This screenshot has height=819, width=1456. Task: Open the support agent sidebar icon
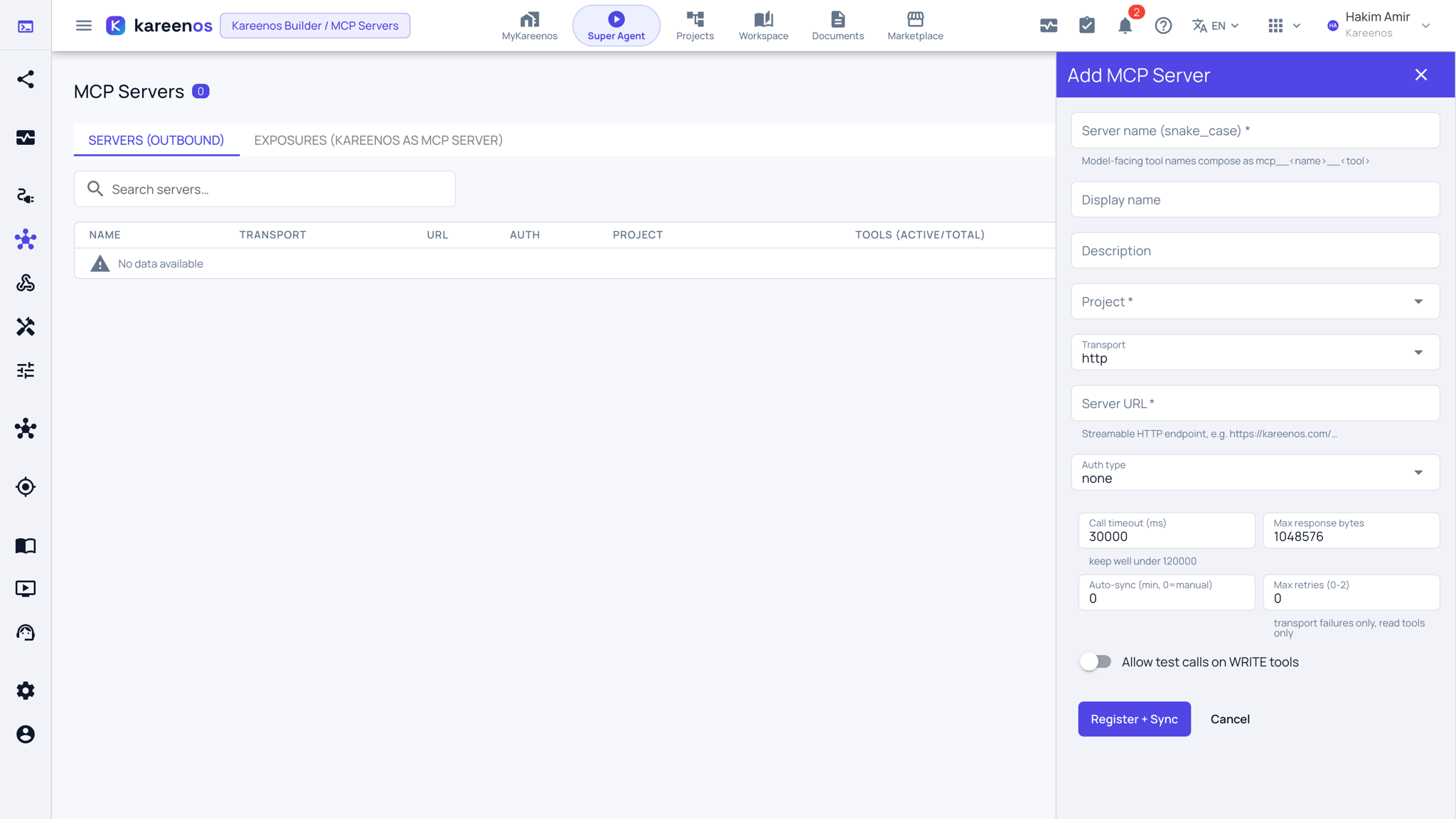pos(26,633)
